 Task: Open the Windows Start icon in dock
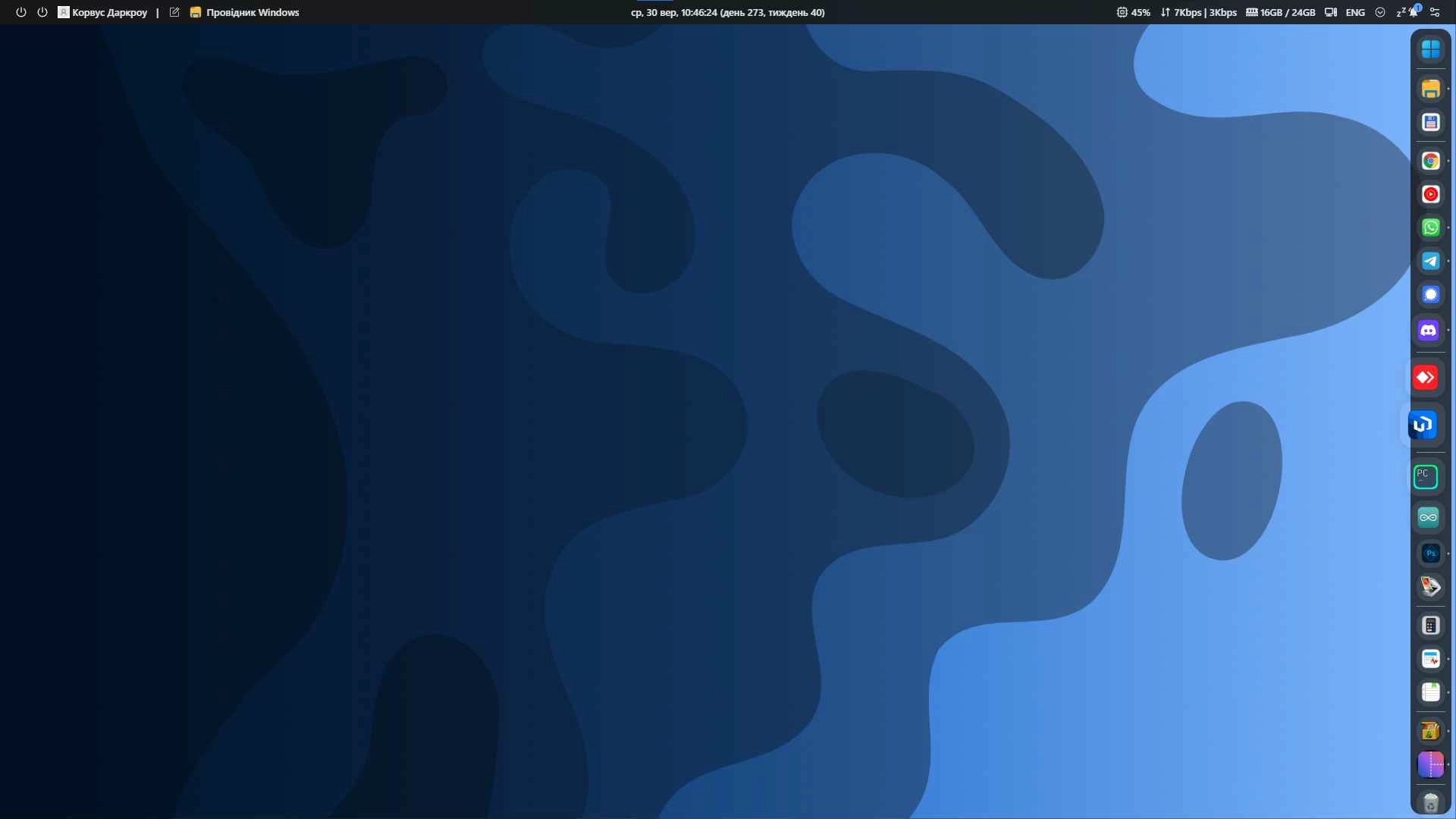(x=1430, y=49)
